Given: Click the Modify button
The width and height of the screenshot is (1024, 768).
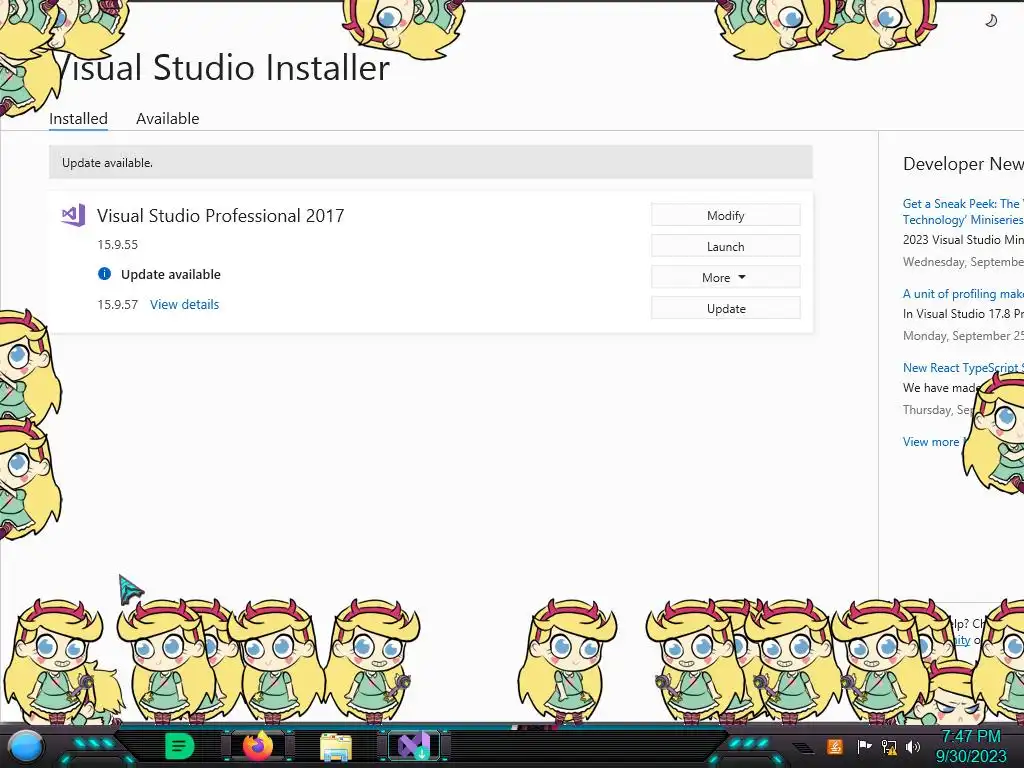Looking at the screenshot, I should click(x=726, y=216).
